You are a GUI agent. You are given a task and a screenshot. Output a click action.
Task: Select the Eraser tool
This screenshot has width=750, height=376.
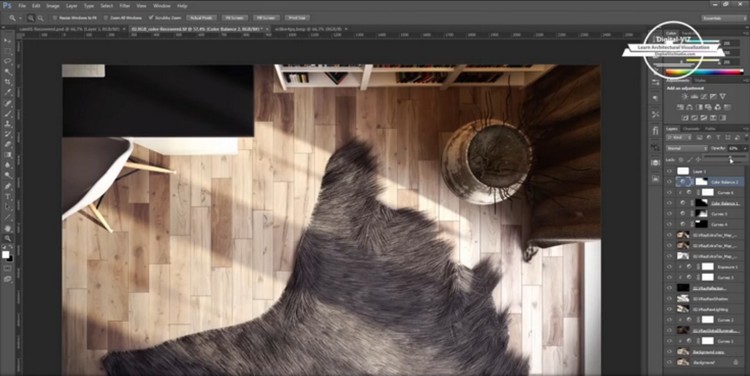[x=8, y=144]
